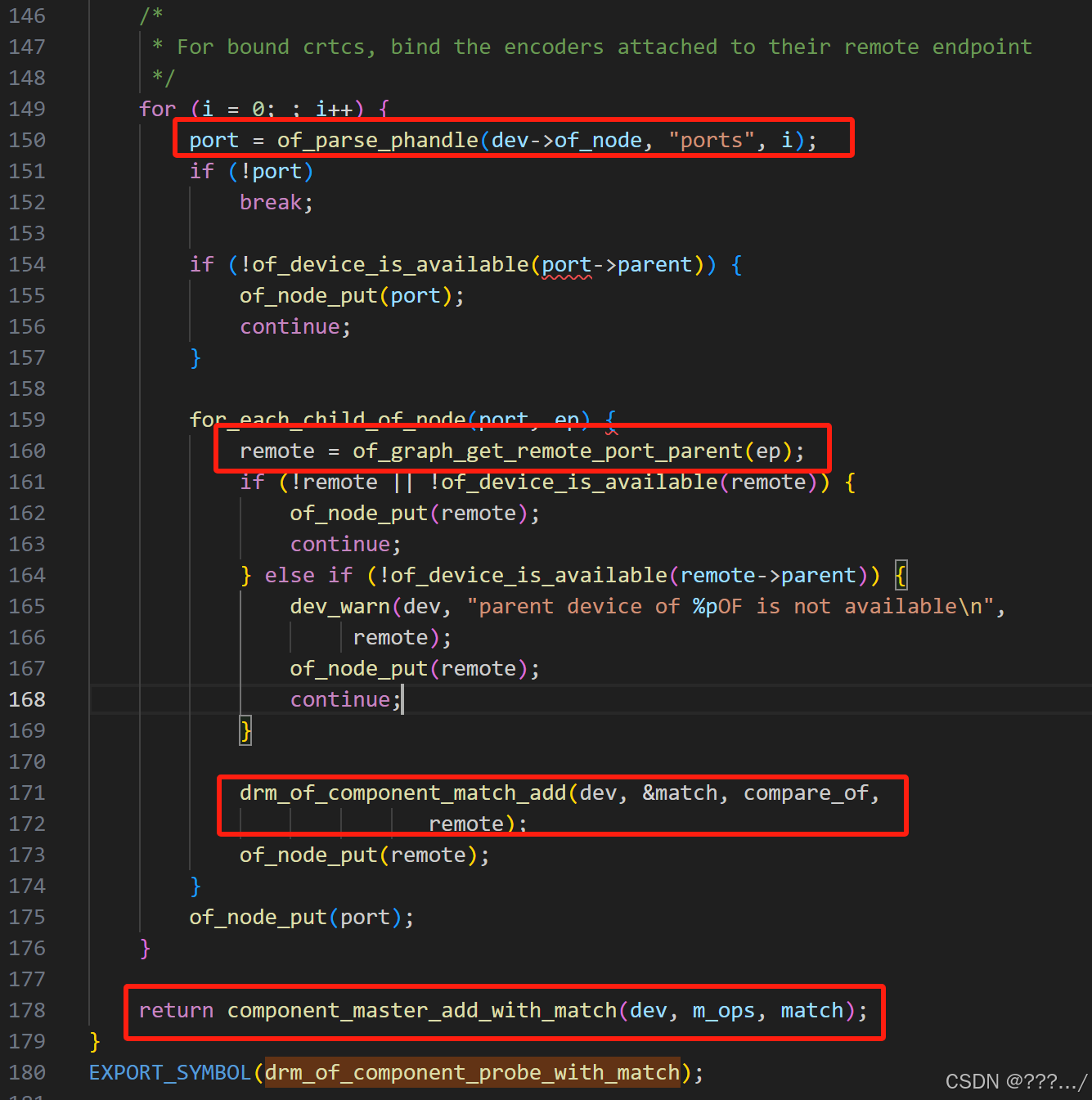Click the highlighted return component_master_add_with_match statement
1092x1100 pixels.
pos(502,1011)
